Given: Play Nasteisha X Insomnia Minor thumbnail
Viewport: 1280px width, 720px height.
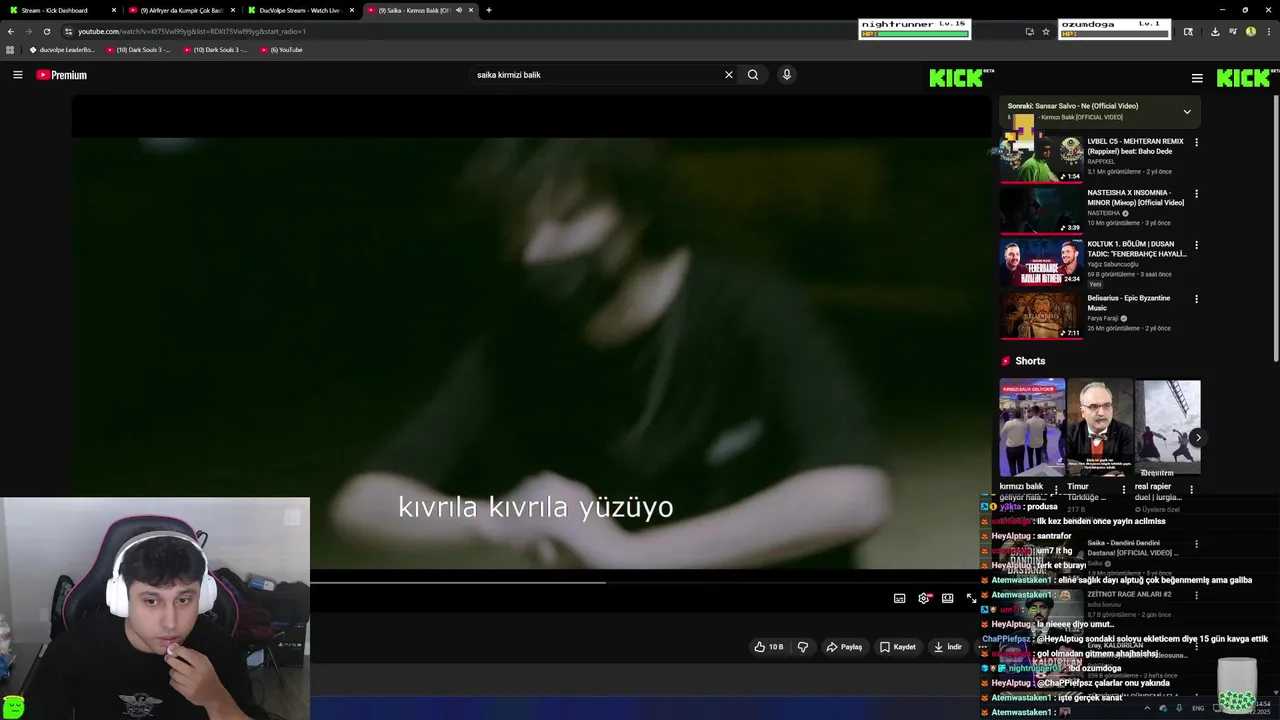Looking at the screenshot, I should click(1041, 210).
